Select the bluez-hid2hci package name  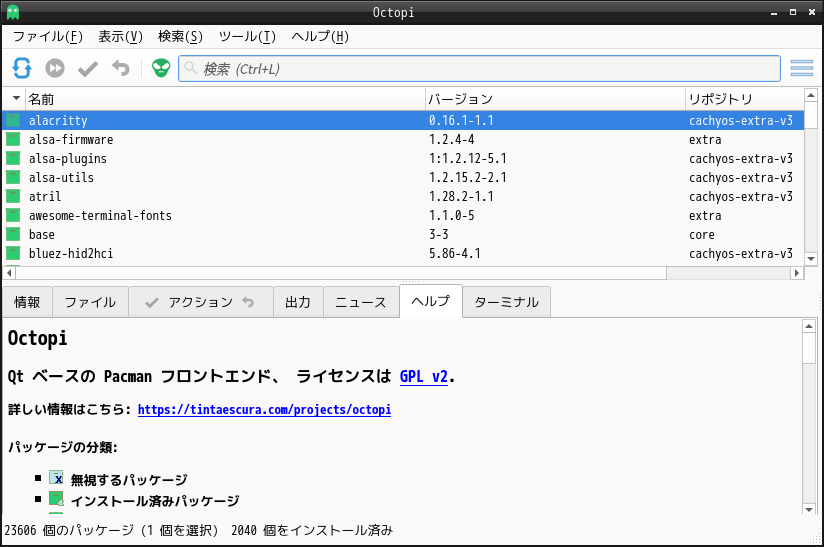71,253
